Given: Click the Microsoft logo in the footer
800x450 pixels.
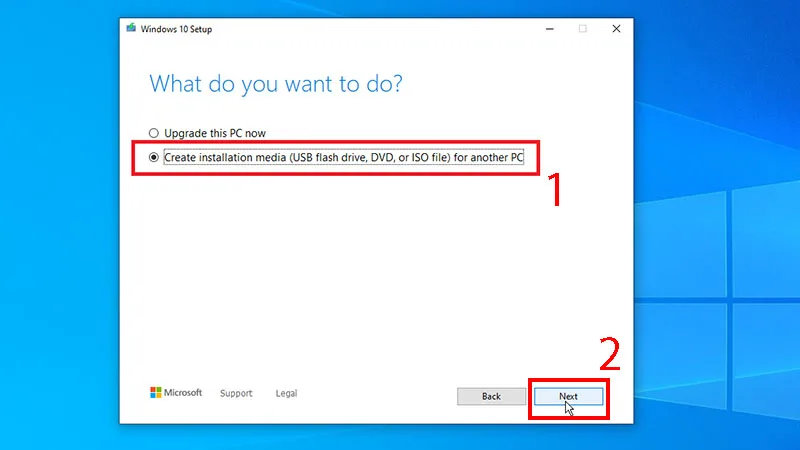Looking at the screenshot, I should tap(176, 392).
